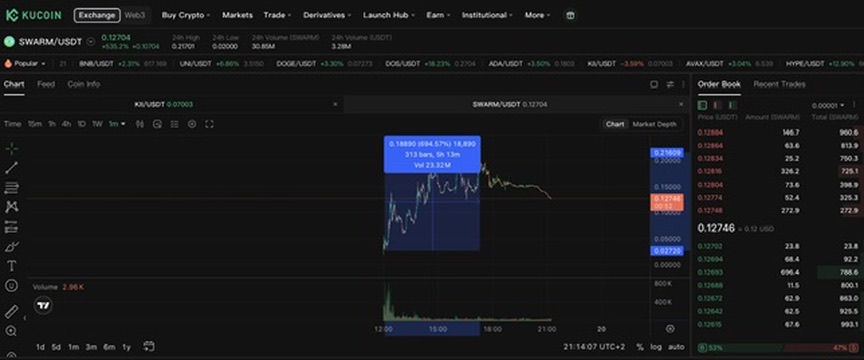Open the SWARM/USDT pair selector arrow
The image size is (864, 360).
(x=91, y=42)
